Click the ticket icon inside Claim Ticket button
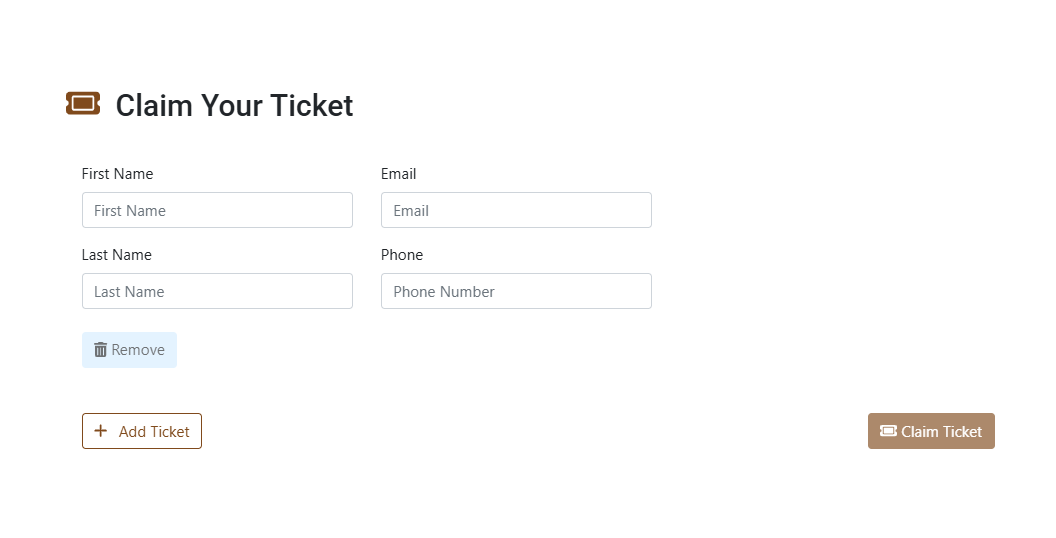Viewport: 1056px width, 538px height. [888, 431]
